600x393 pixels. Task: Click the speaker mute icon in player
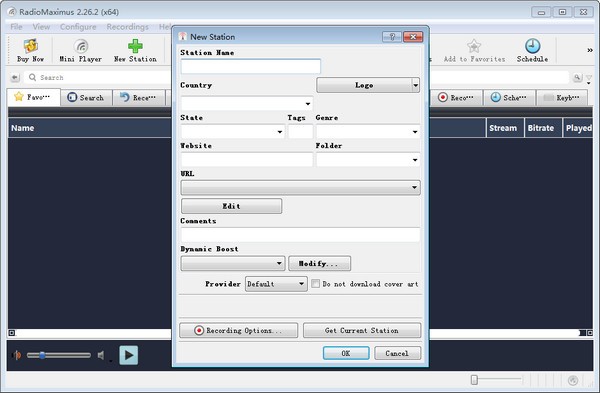pos(101,355)
